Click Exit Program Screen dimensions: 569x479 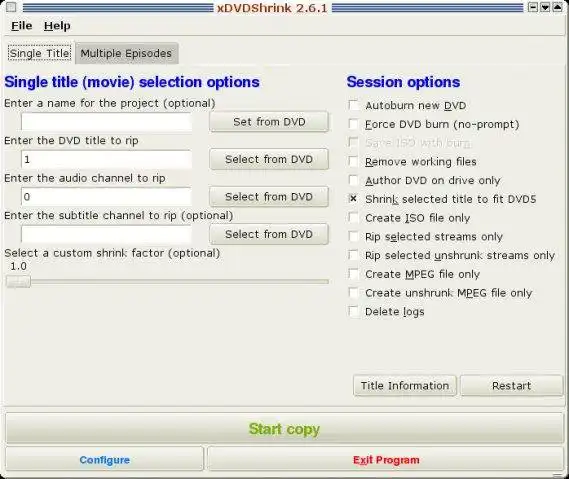pyautogui.click(x=386, y=460)
